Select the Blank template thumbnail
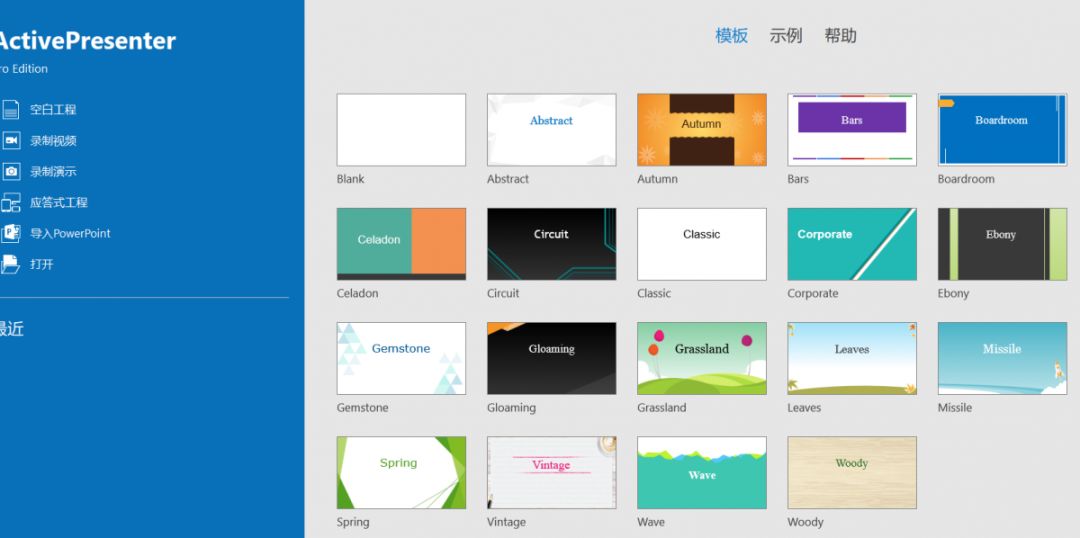1080x538 pixels. pos(401,130)
